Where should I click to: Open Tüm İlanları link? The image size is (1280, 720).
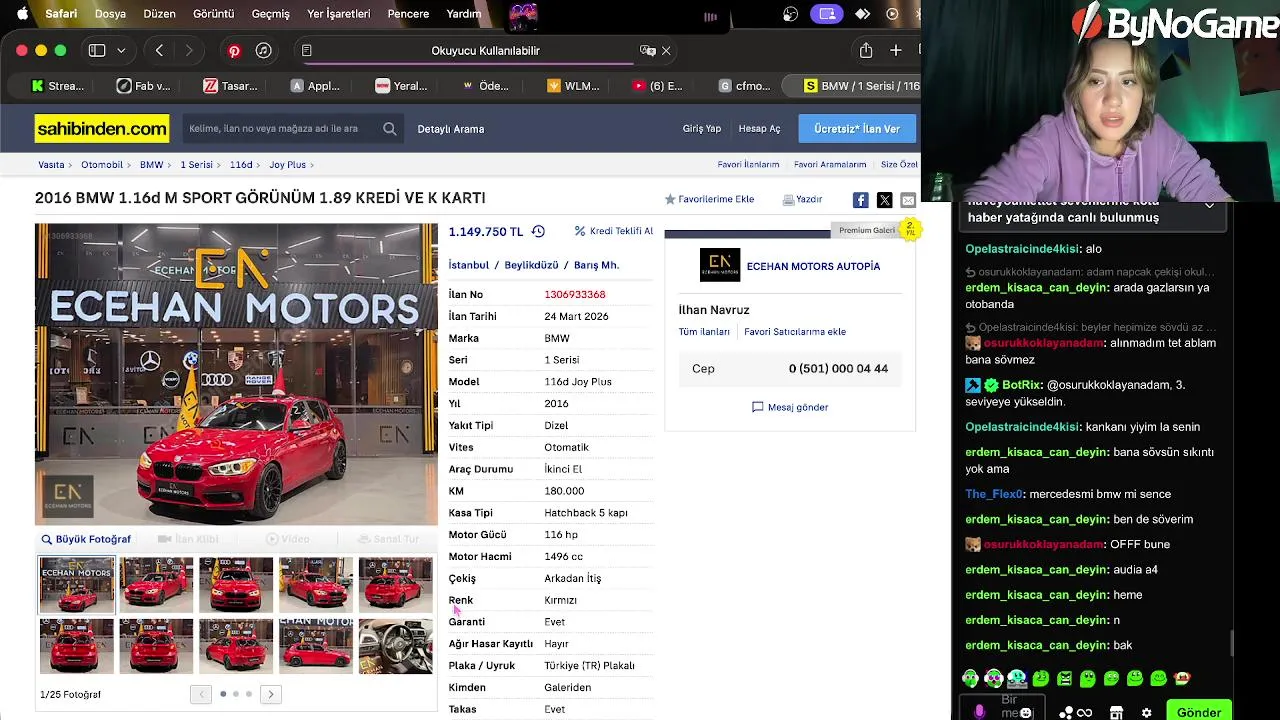click(x=704, y=332)
